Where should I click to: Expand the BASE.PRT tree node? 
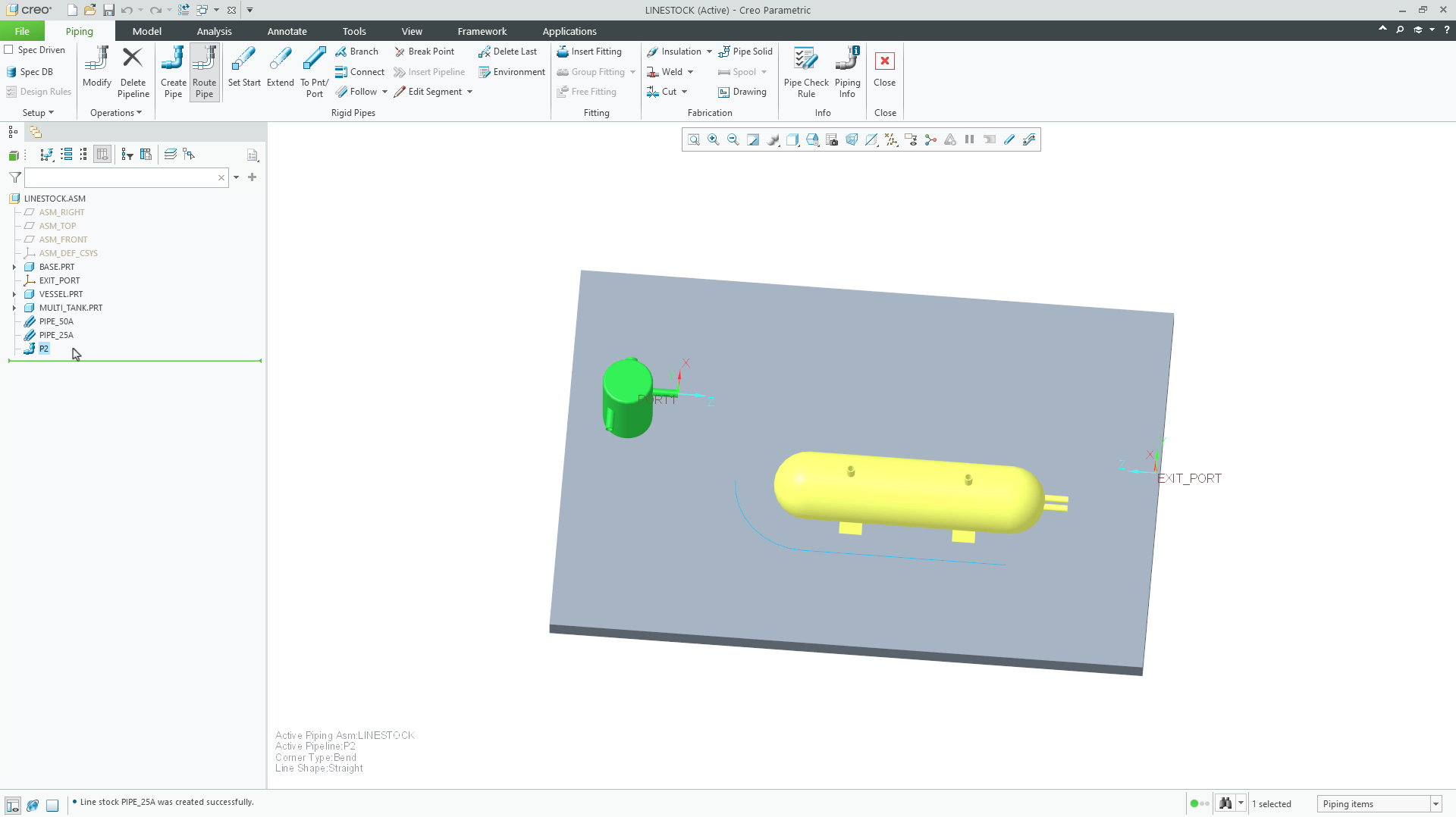pyautogui.click(x=14, y=267)
